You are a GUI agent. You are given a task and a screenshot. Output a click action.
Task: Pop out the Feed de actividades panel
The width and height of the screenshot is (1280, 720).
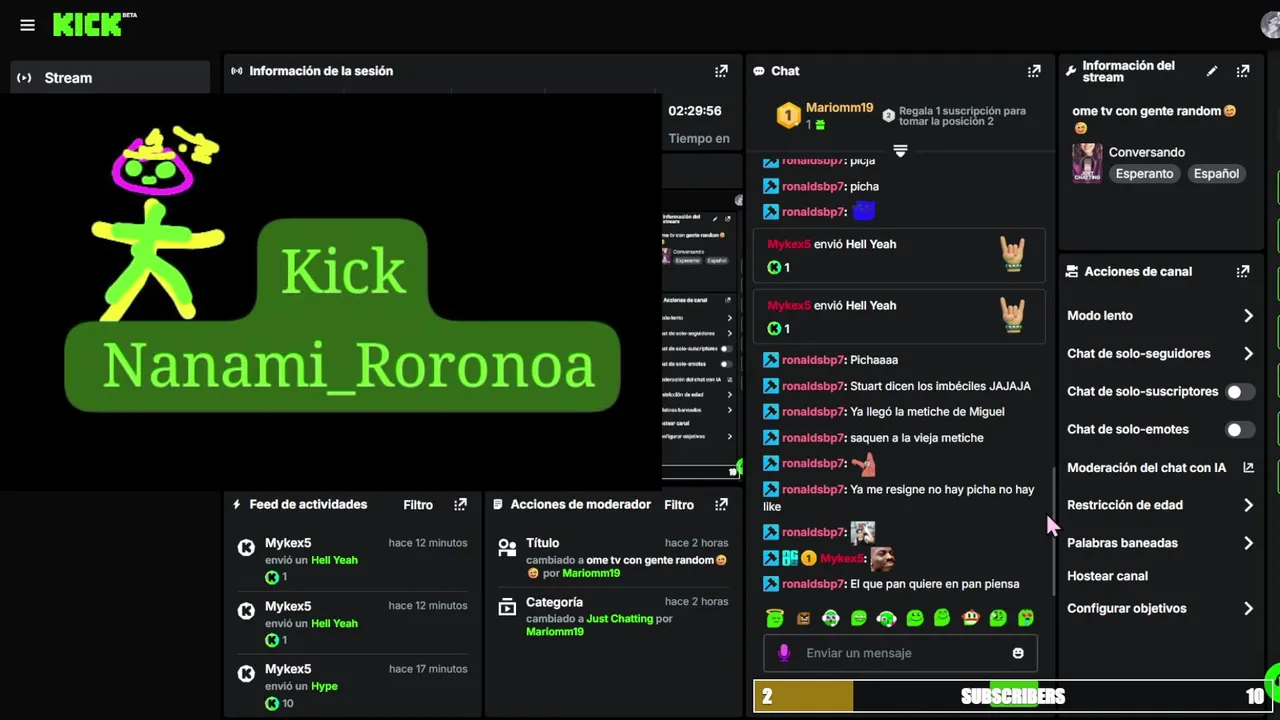pyautogui.click(x=460, y=505)
